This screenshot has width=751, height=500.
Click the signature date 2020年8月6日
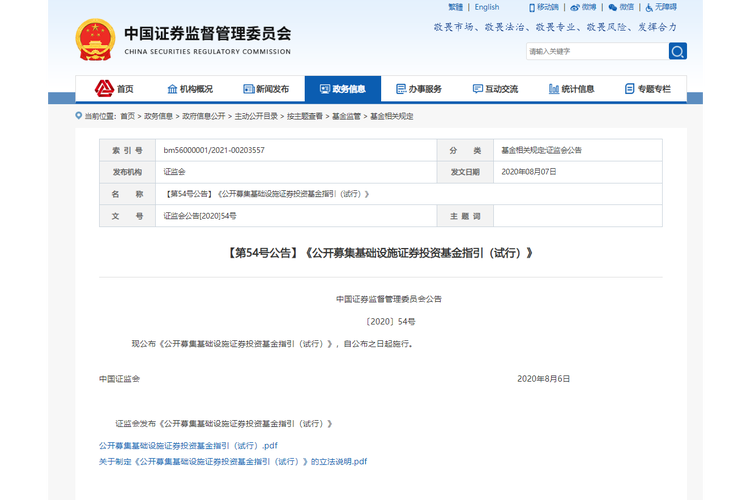click(x=544, y=379)
